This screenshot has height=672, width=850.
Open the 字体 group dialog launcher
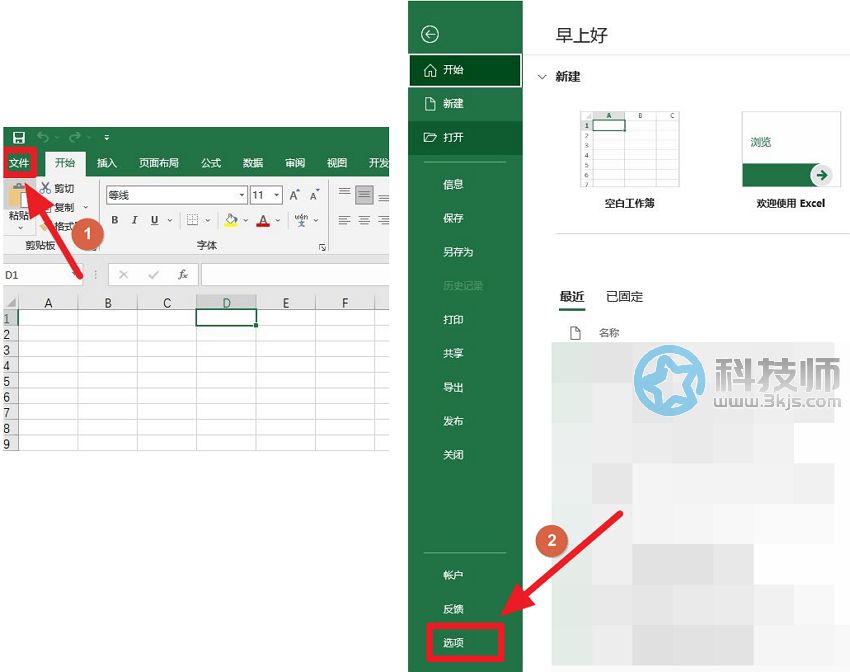(323, 248)
